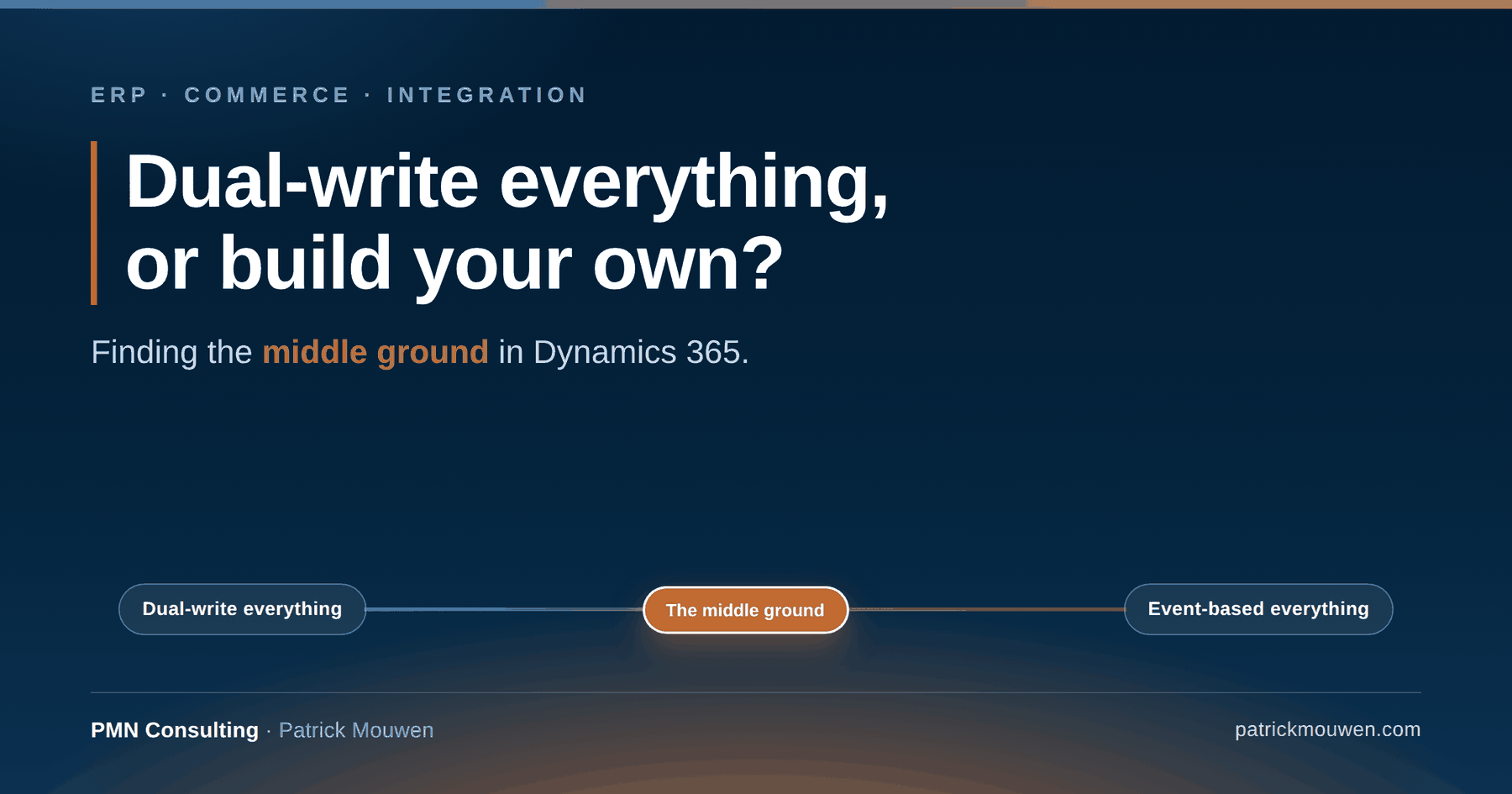Click the 'Patrick Mouwen' author name

pyautogui.click(x=356, y=730)
